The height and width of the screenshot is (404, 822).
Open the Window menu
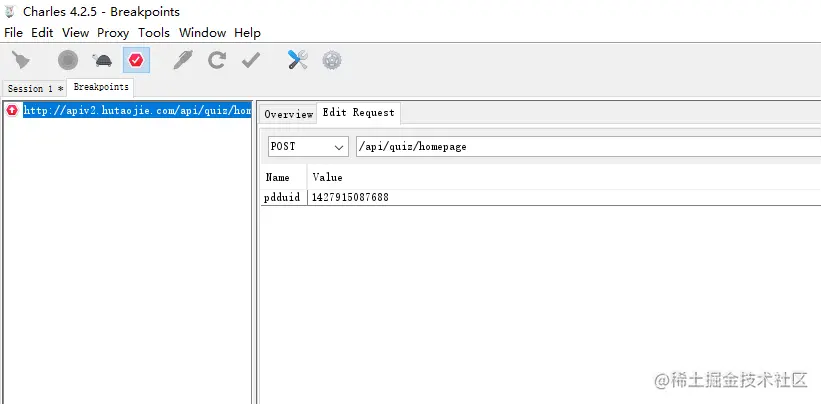pos(202,33)
